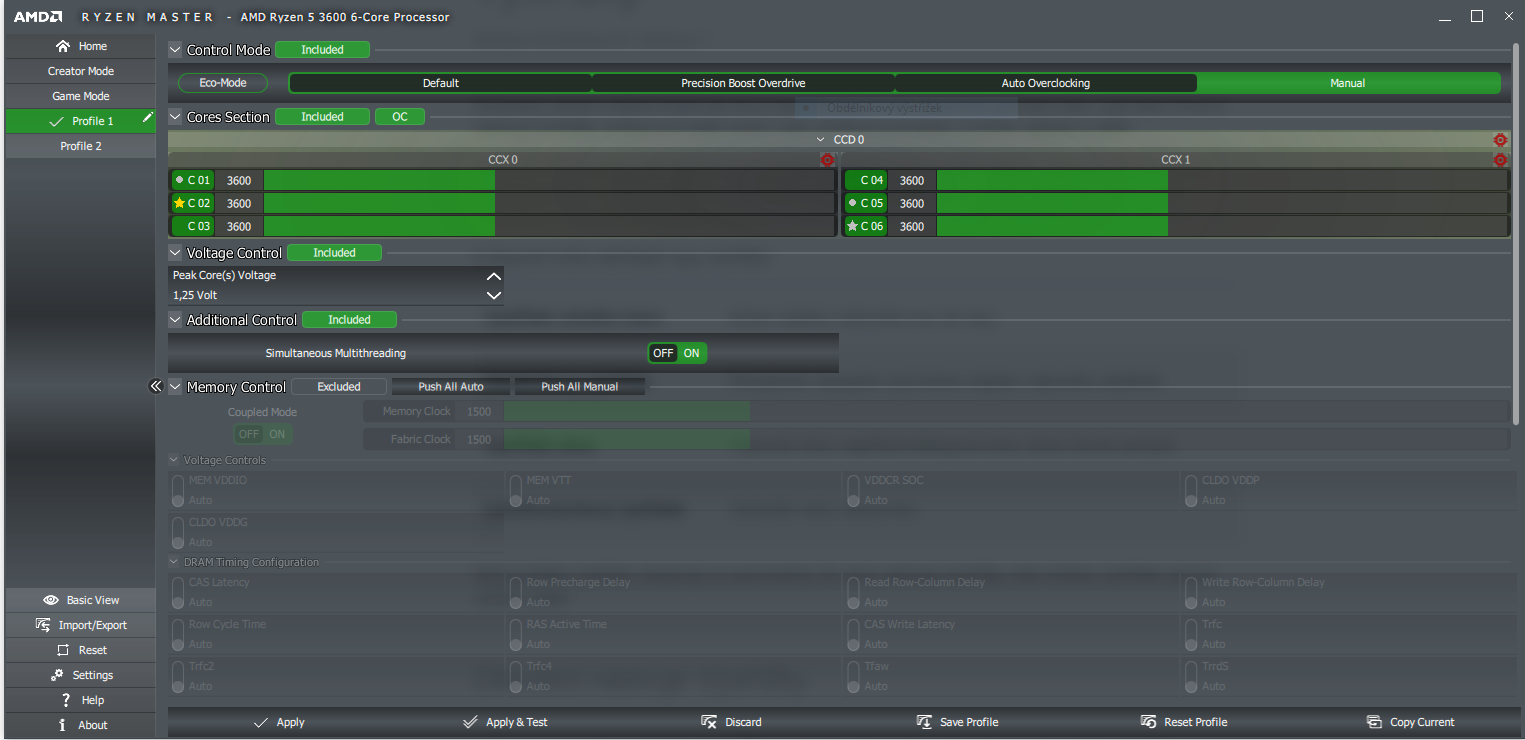Collapse the sidebar with the double-arrow icon
The height and width of the screenshot is (740, 1525).
click(x=155, y=386)
